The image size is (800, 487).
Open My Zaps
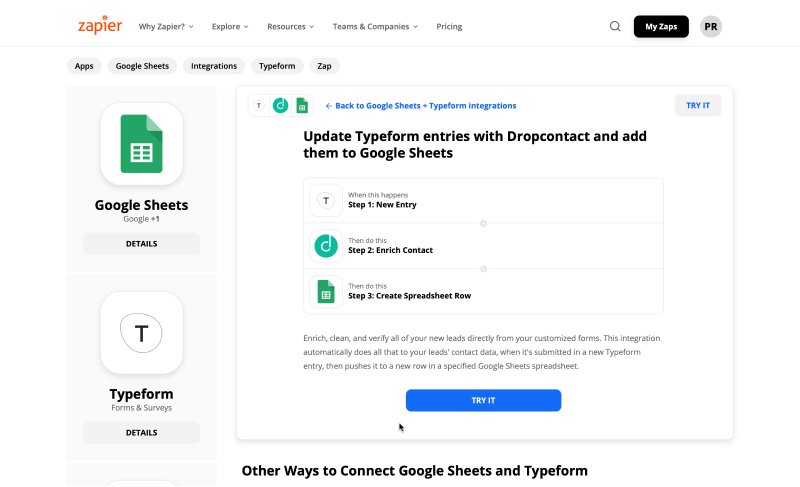pos(661,27)
